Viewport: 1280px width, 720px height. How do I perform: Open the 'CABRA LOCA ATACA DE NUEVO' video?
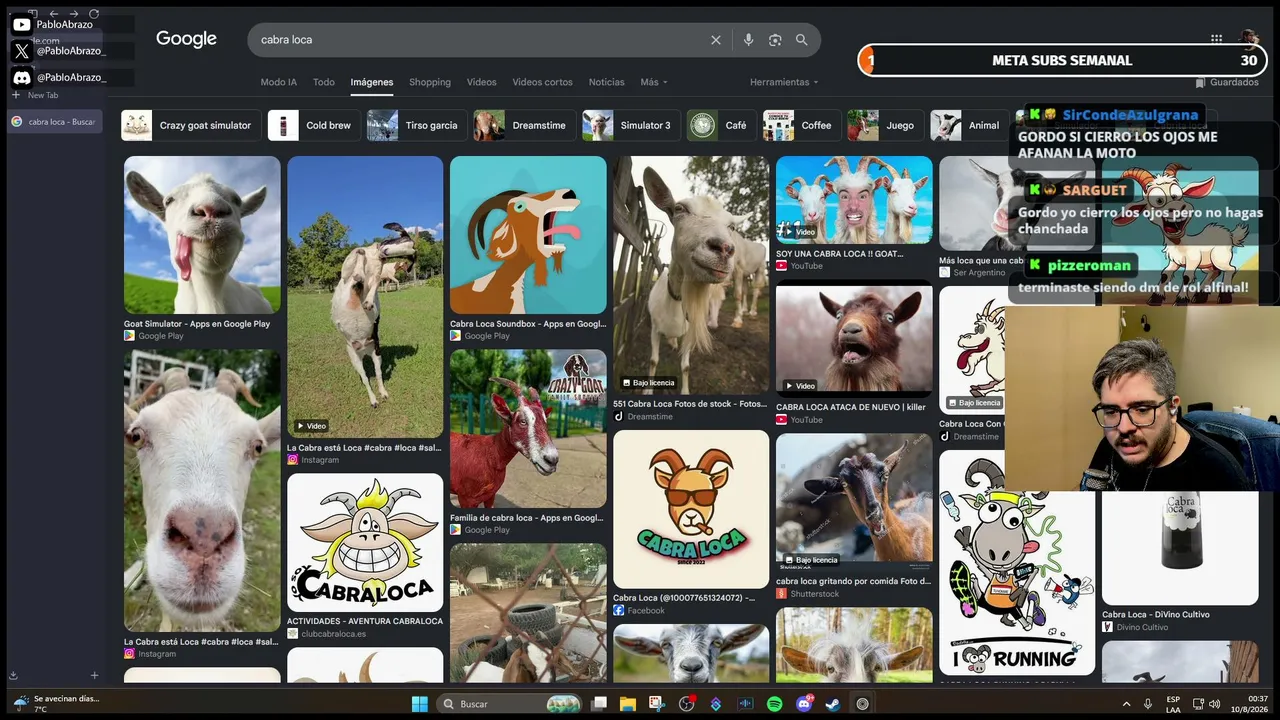click(854, 341)
